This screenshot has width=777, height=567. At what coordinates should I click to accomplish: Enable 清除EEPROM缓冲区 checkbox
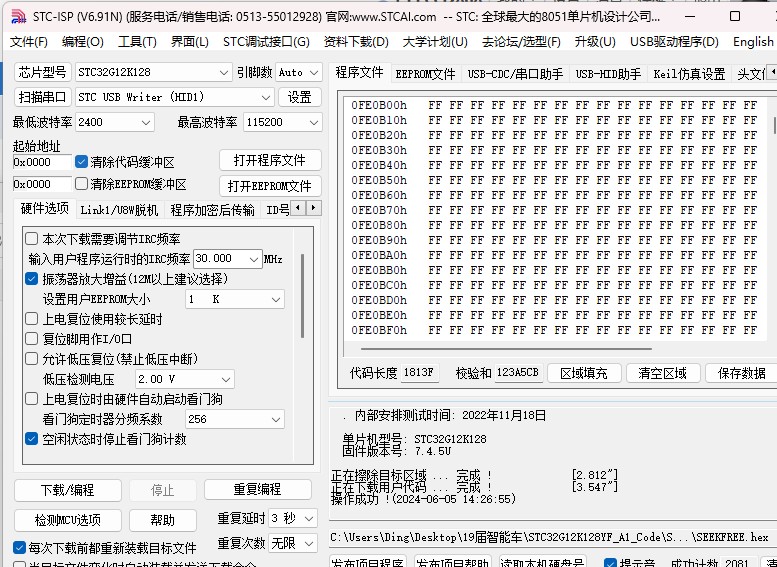click(81, 184)
